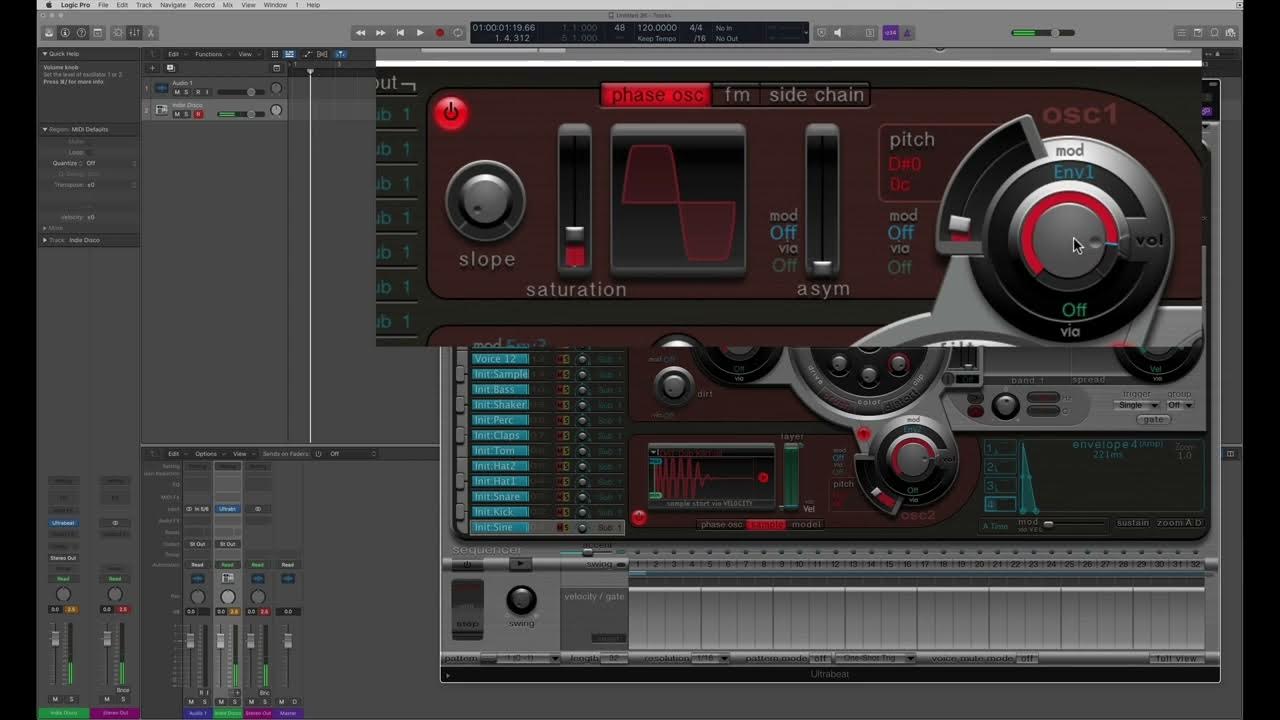The height and width of the screenshot is (720, 1280).
Task: Open the tracks area Edit dropdown
Action: (175, 54)
